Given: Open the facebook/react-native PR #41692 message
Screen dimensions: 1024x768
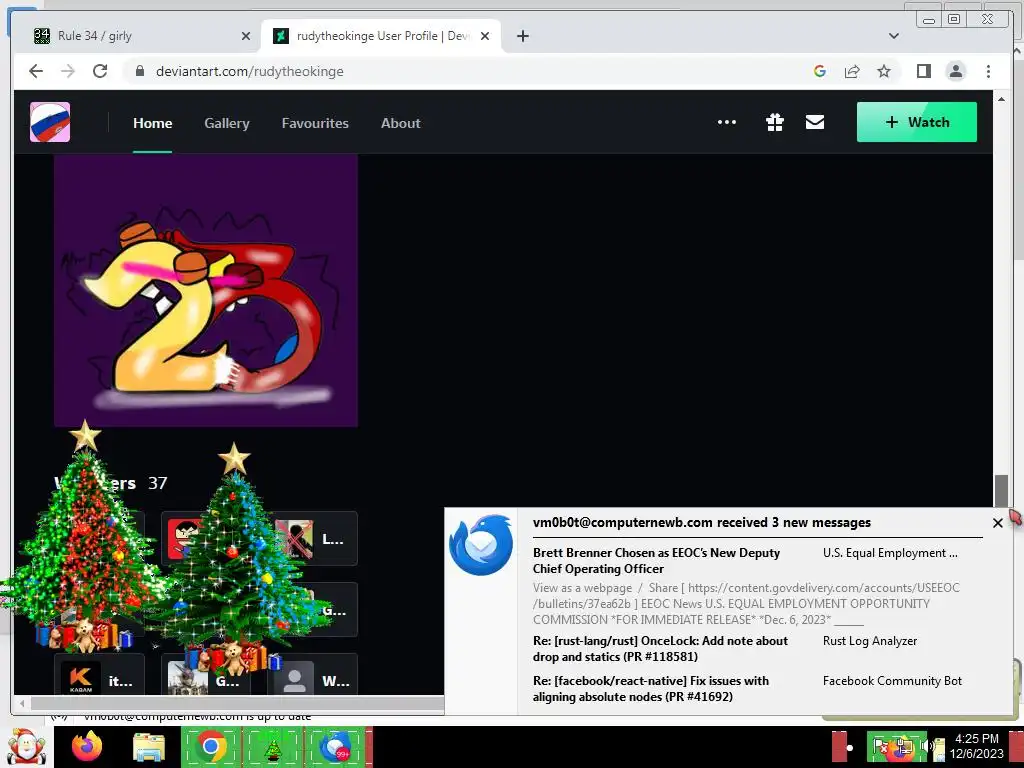Looking at the screenshot, I should point(650,688).
